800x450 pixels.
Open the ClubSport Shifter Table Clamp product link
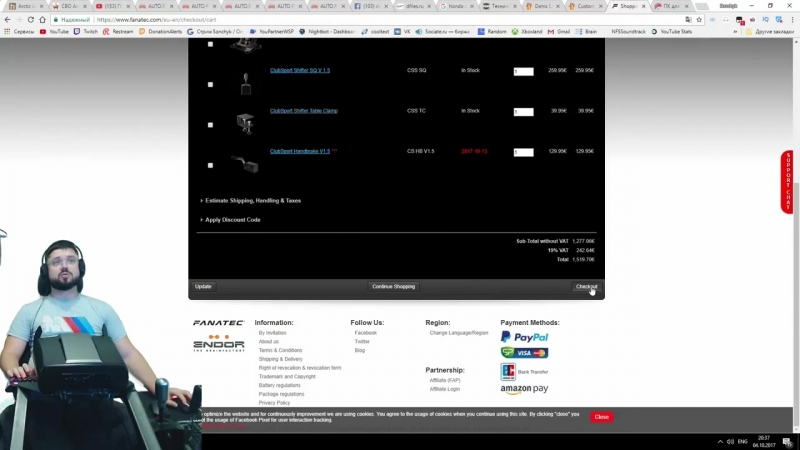point(304,111)
